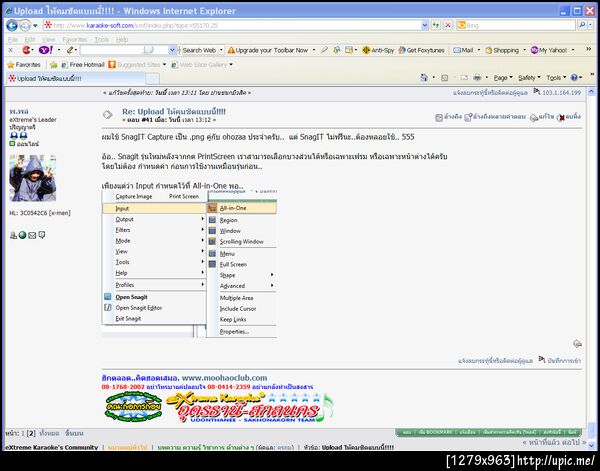Click the Feeds icon on command bar
Image resolution: width=600 pixels, height=471 pixels.
pos(444,78)
